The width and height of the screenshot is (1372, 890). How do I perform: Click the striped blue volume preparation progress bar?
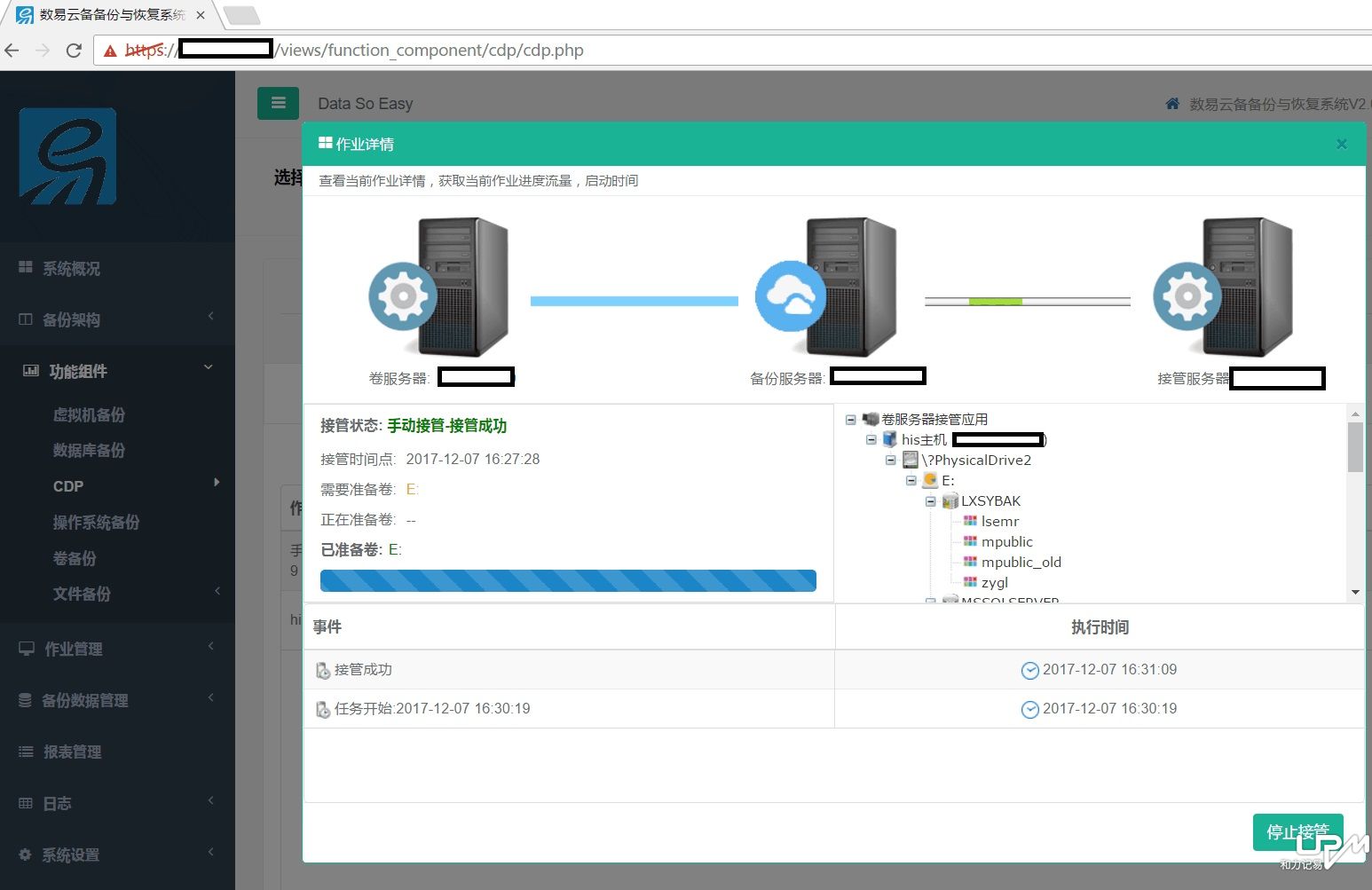[x=568, y=580]
